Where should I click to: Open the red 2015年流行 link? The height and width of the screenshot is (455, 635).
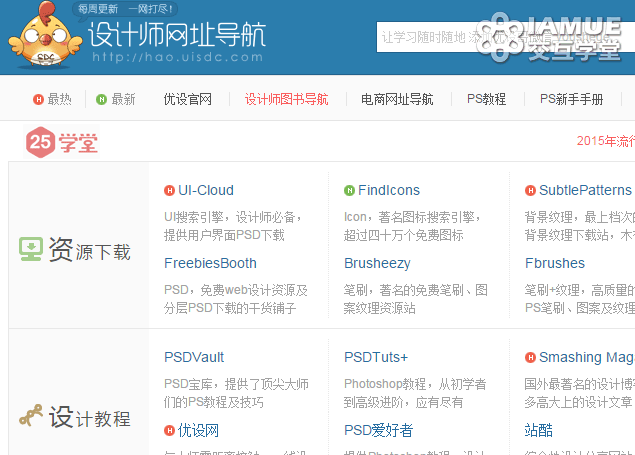click(605, 141)
